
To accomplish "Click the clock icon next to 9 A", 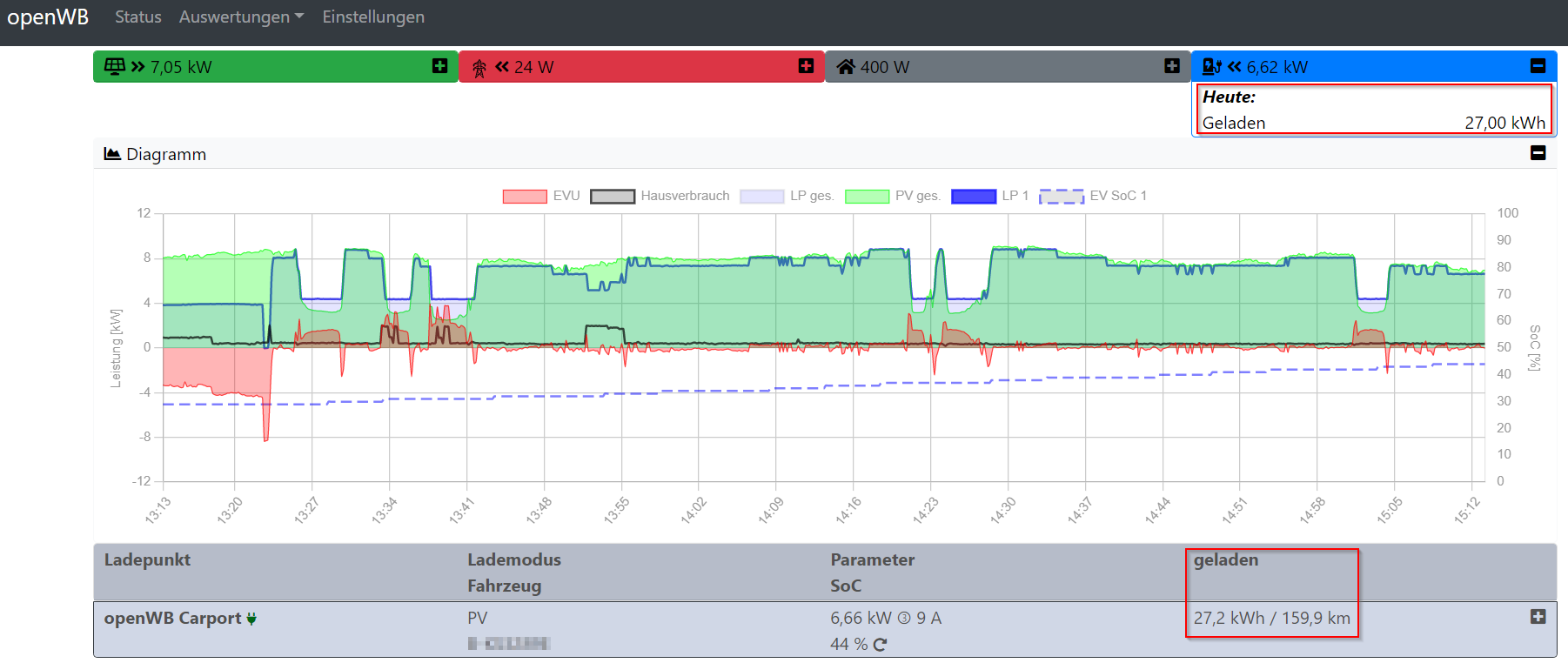I will pyautogui.click(x=904, y=619).
